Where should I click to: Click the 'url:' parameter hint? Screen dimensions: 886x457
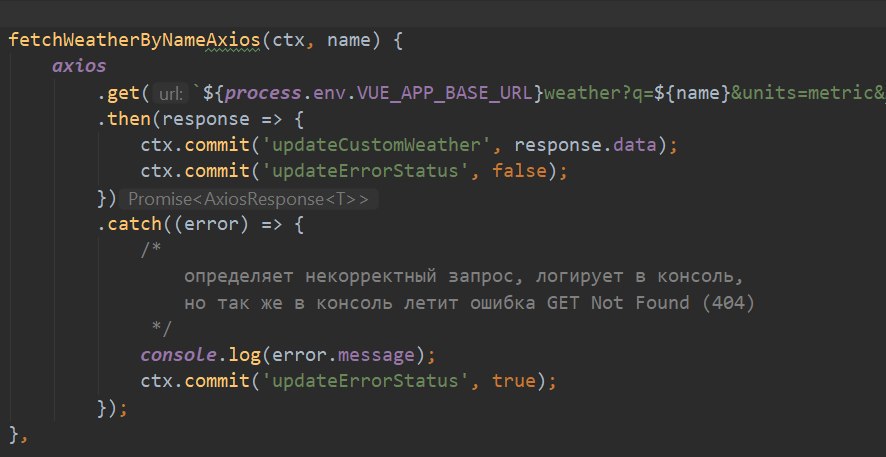(171, 93)
